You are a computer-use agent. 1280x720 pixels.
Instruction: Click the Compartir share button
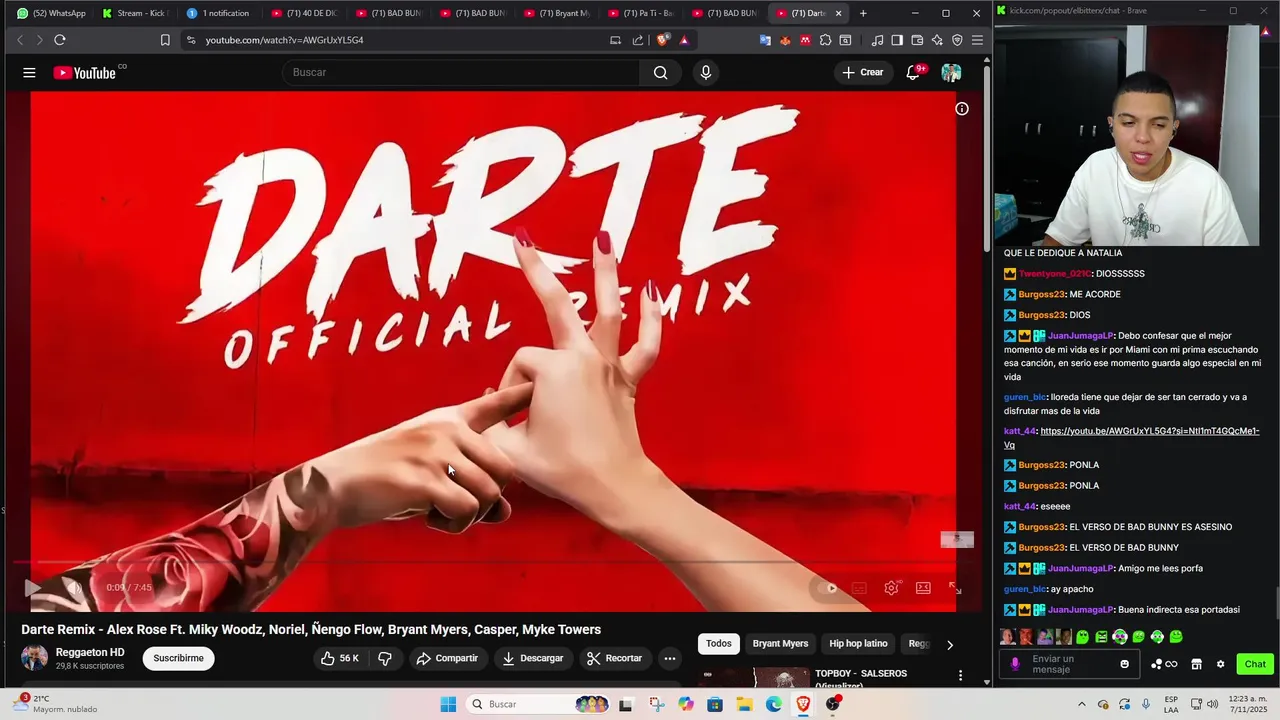[447, 658]
